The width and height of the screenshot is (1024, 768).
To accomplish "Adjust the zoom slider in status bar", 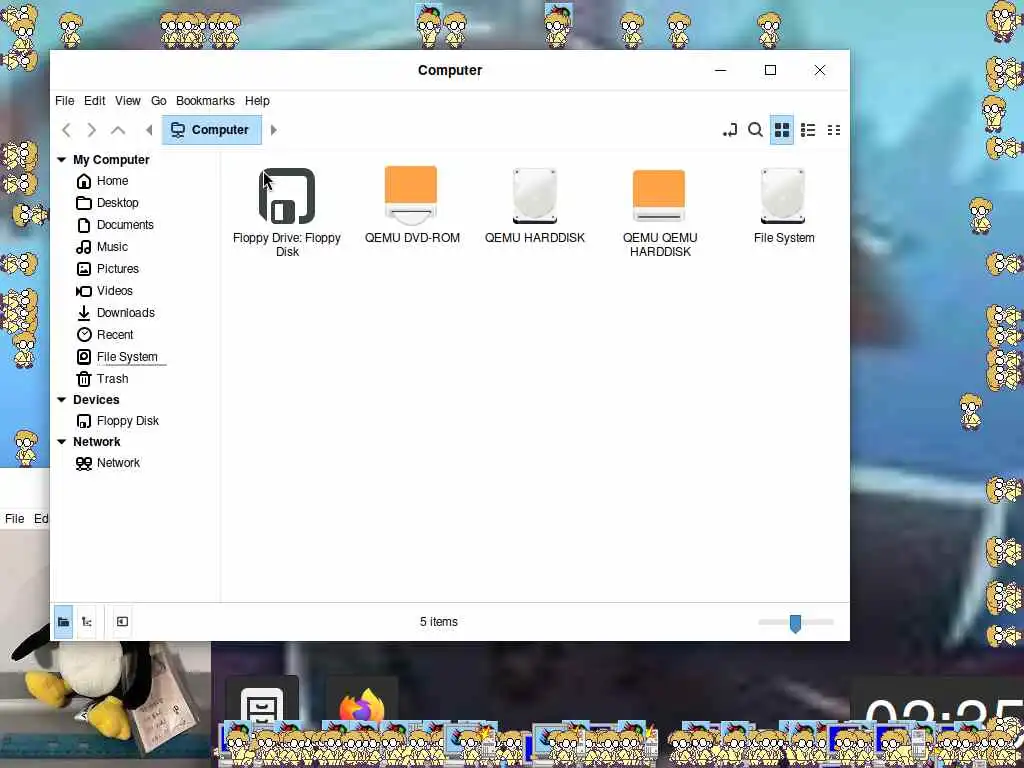I will tap(795, 623).
